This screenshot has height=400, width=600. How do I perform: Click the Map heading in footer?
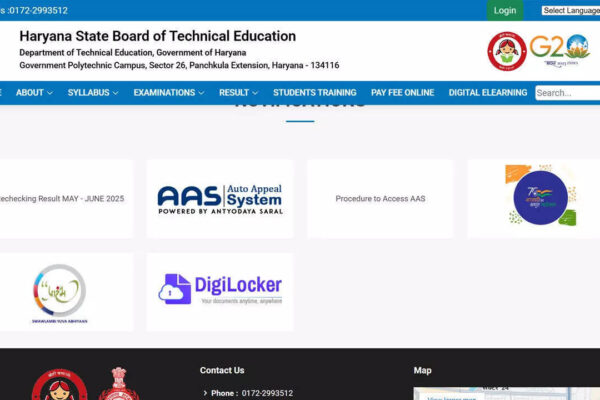(x=422, y=370)
